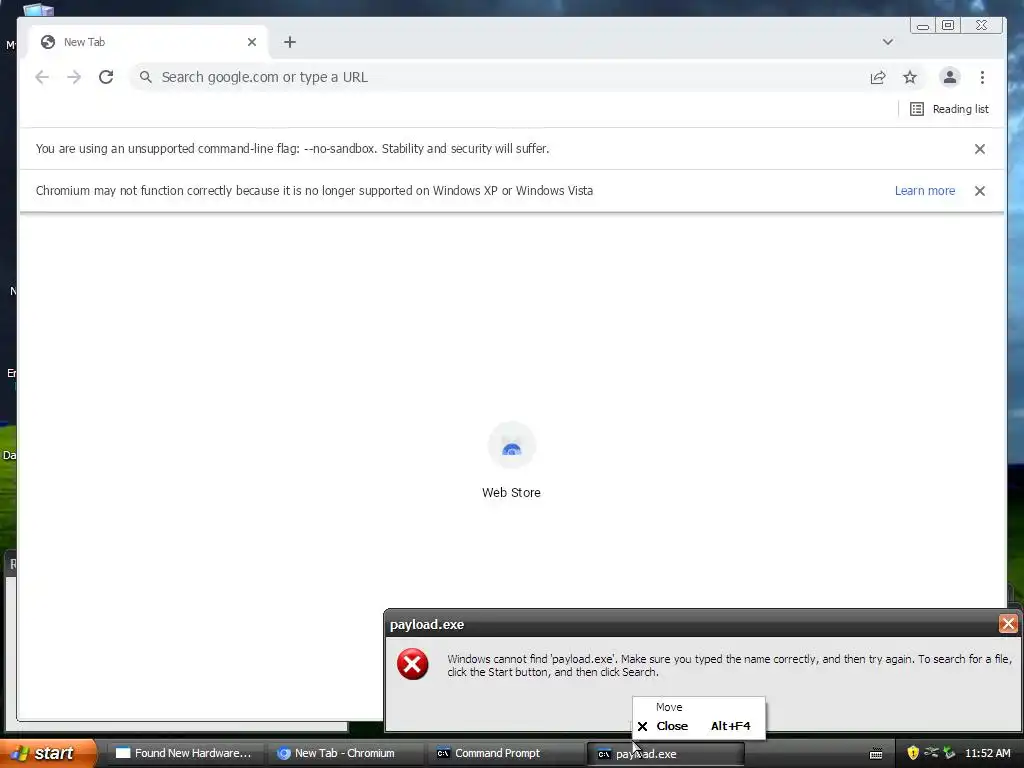Go back with the browser back arrow
Image resolution: width=1024 pixels, height=768 pixels.
point(42,77)
